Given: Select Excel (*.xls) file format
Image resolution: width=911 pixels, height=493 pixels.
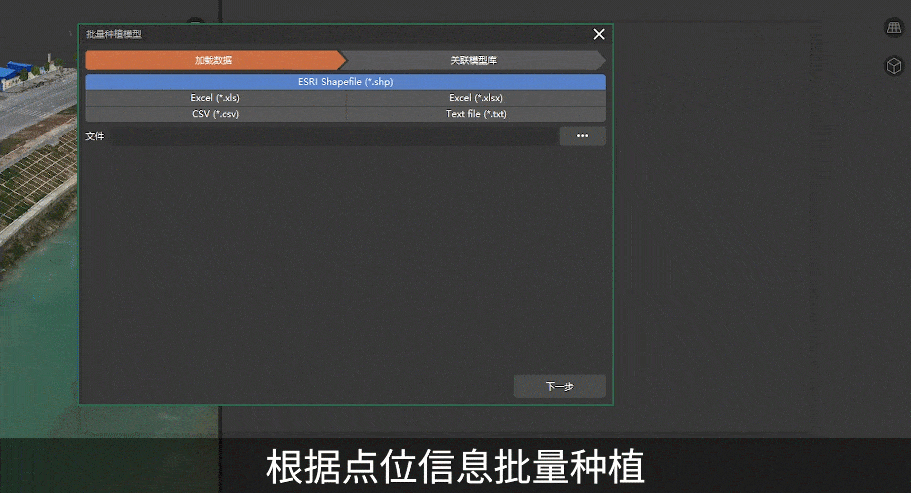Looking at the screenshot, I should [215, 98].
